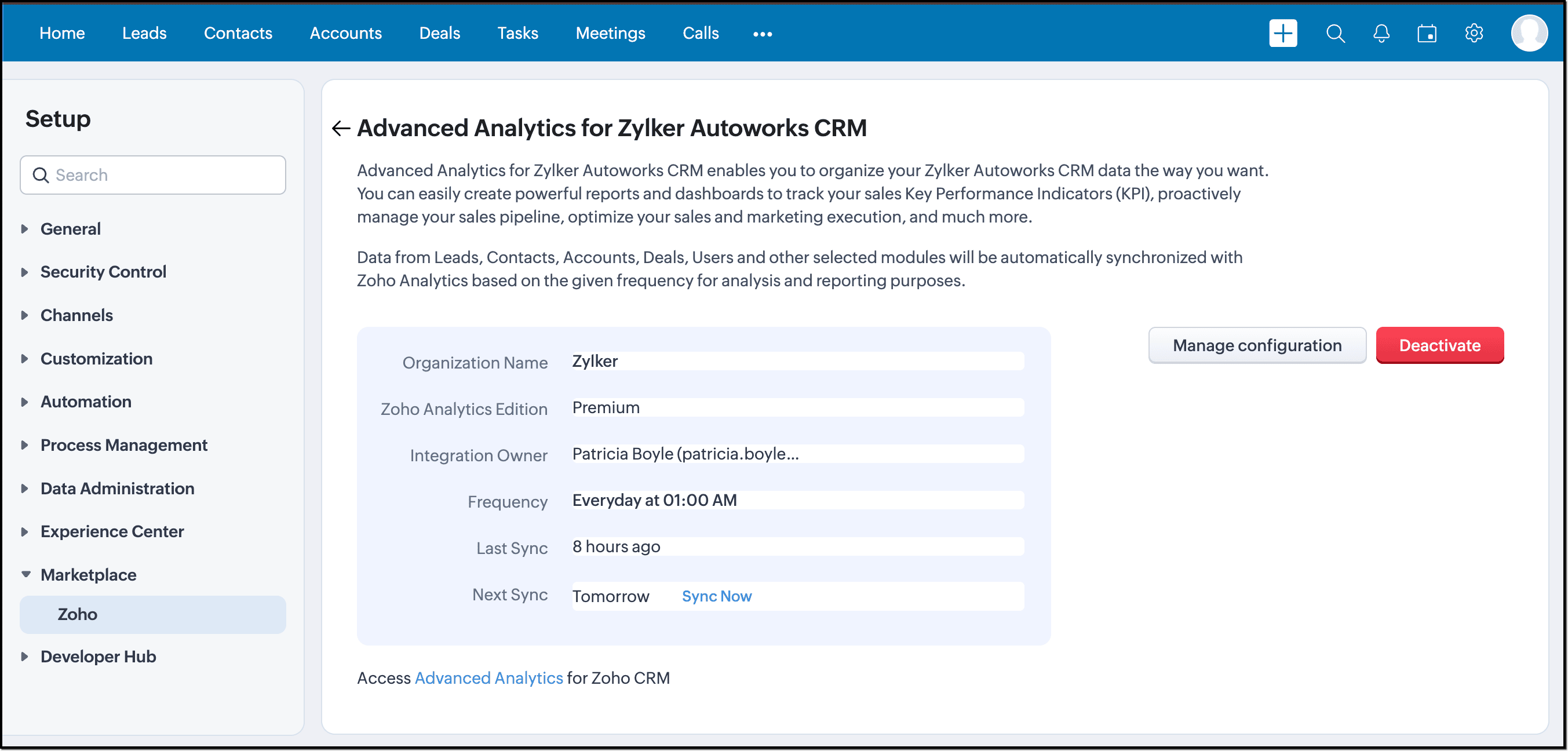Open the settings gear icon
This screenshot has height=751, width=1568.
point(1473,34)
